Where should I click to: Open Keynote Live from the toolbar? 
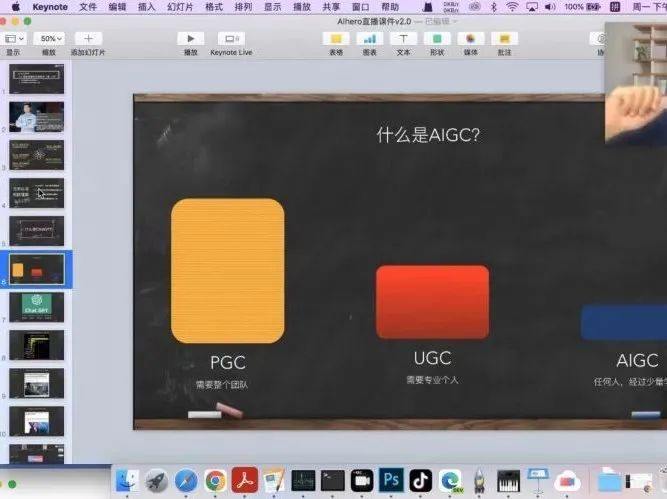[231, 39]
